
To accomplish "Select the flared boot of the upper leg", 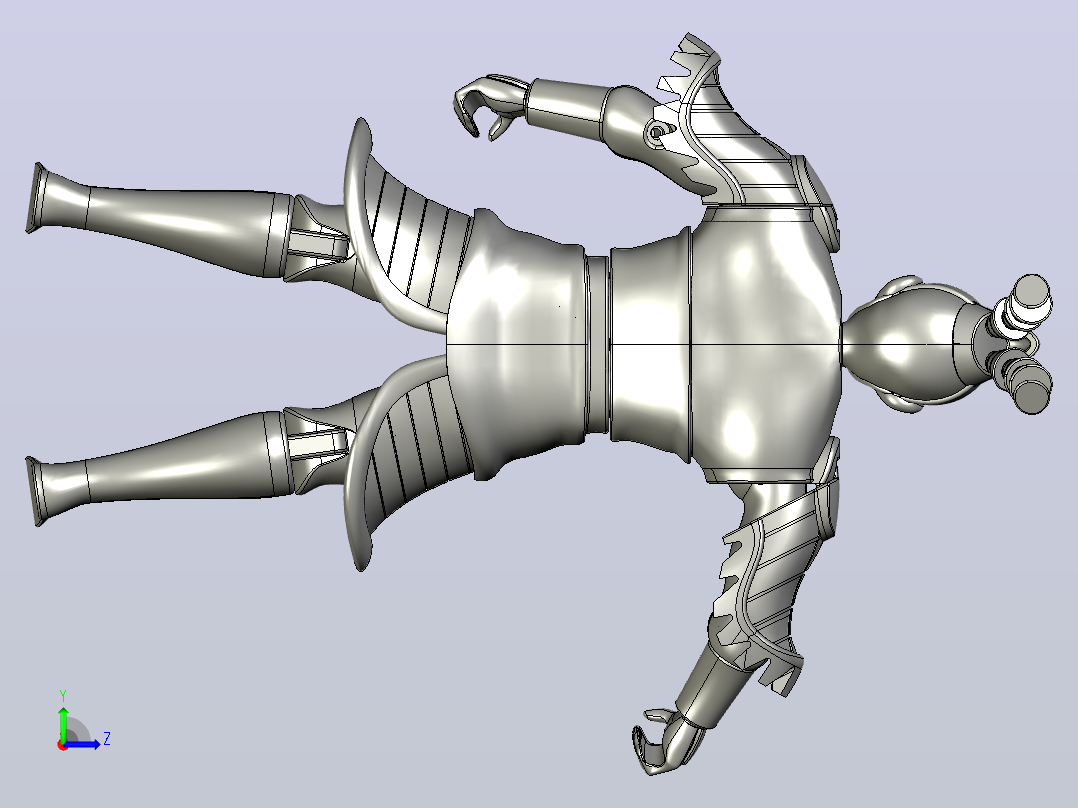I will (x=58, y=197).
